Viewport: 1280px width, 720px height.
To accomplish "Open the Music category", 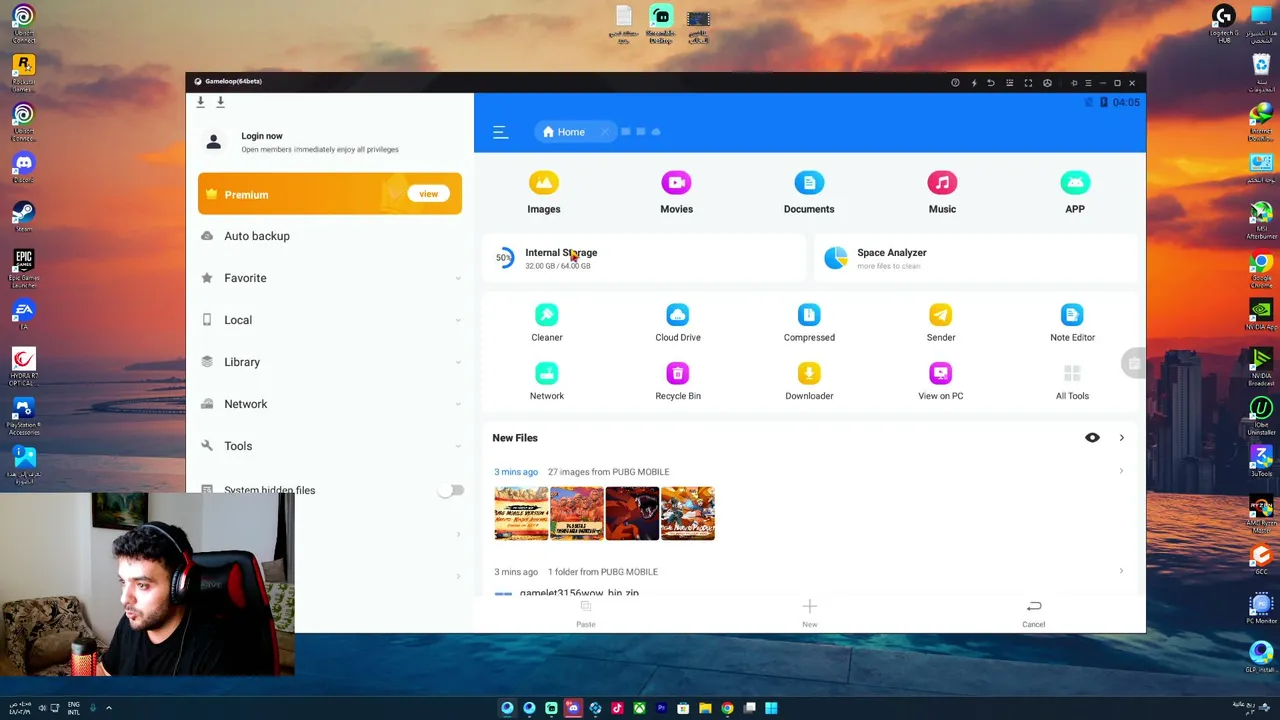I will pyautogui.click(x=942, y=192).
